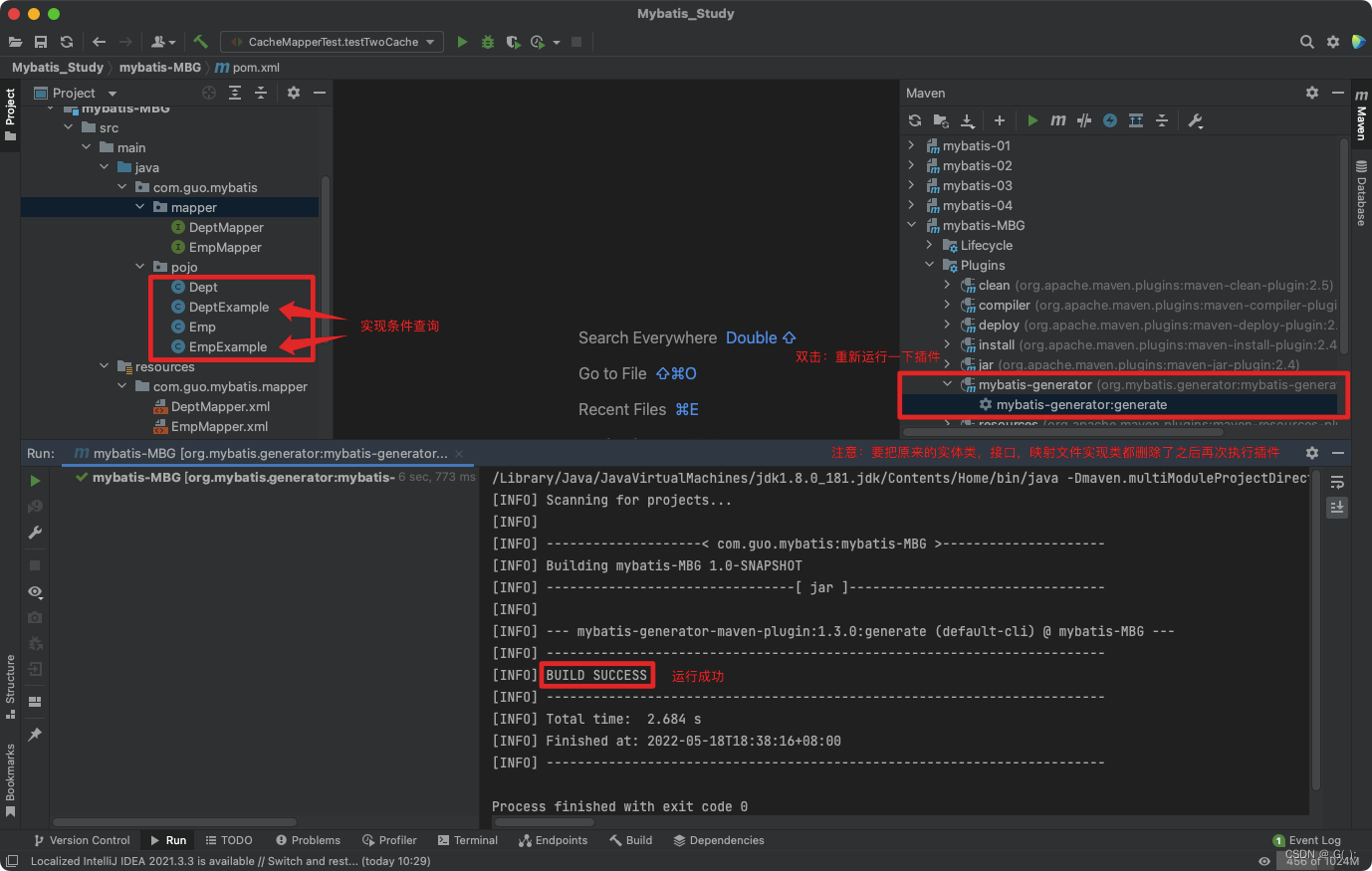Collapse all in Maven toolbar
This screenshot has height=871, width=1372.
(x=1162, y=120)
